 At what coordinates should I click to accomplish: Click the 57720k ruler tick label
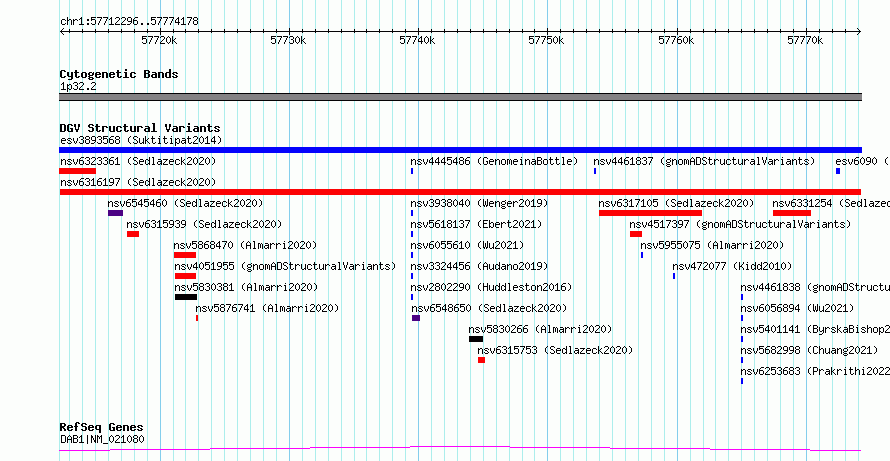(159, 40)
